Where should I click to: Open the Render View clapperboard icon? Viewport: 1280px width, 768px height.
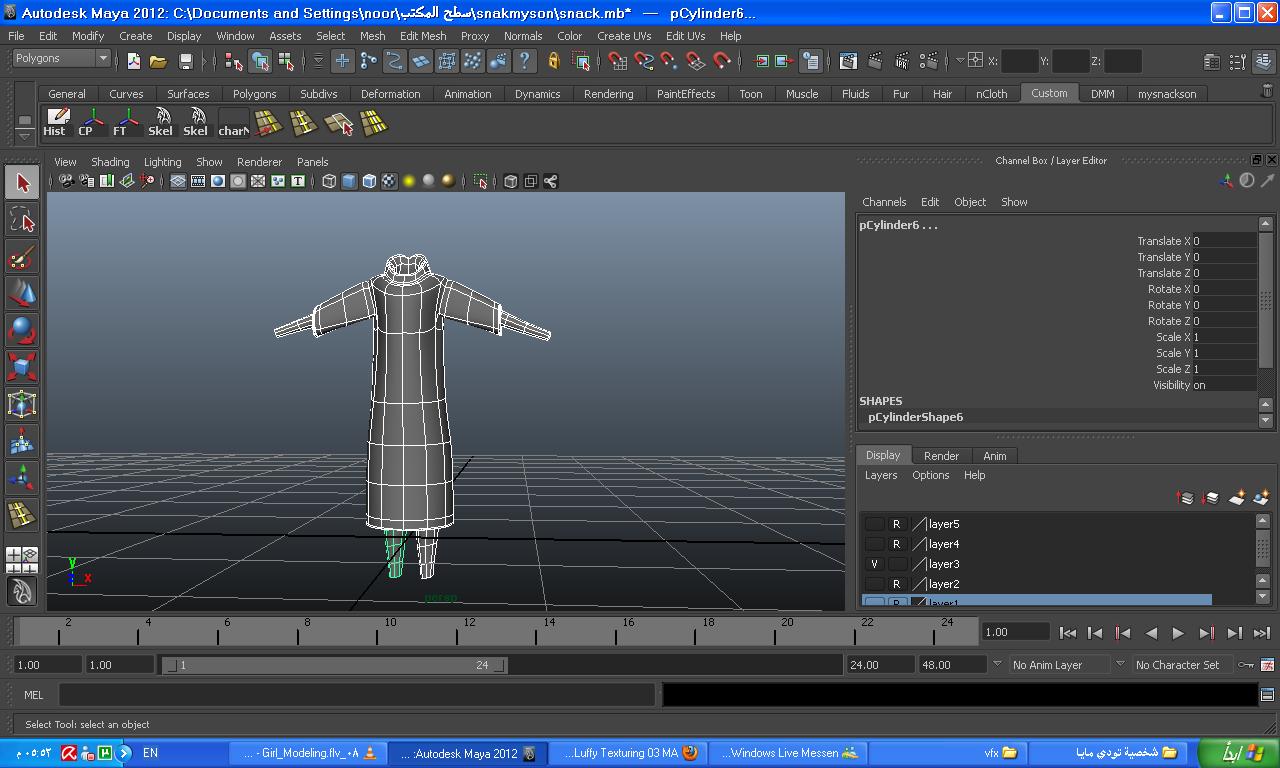click(848, 61)
